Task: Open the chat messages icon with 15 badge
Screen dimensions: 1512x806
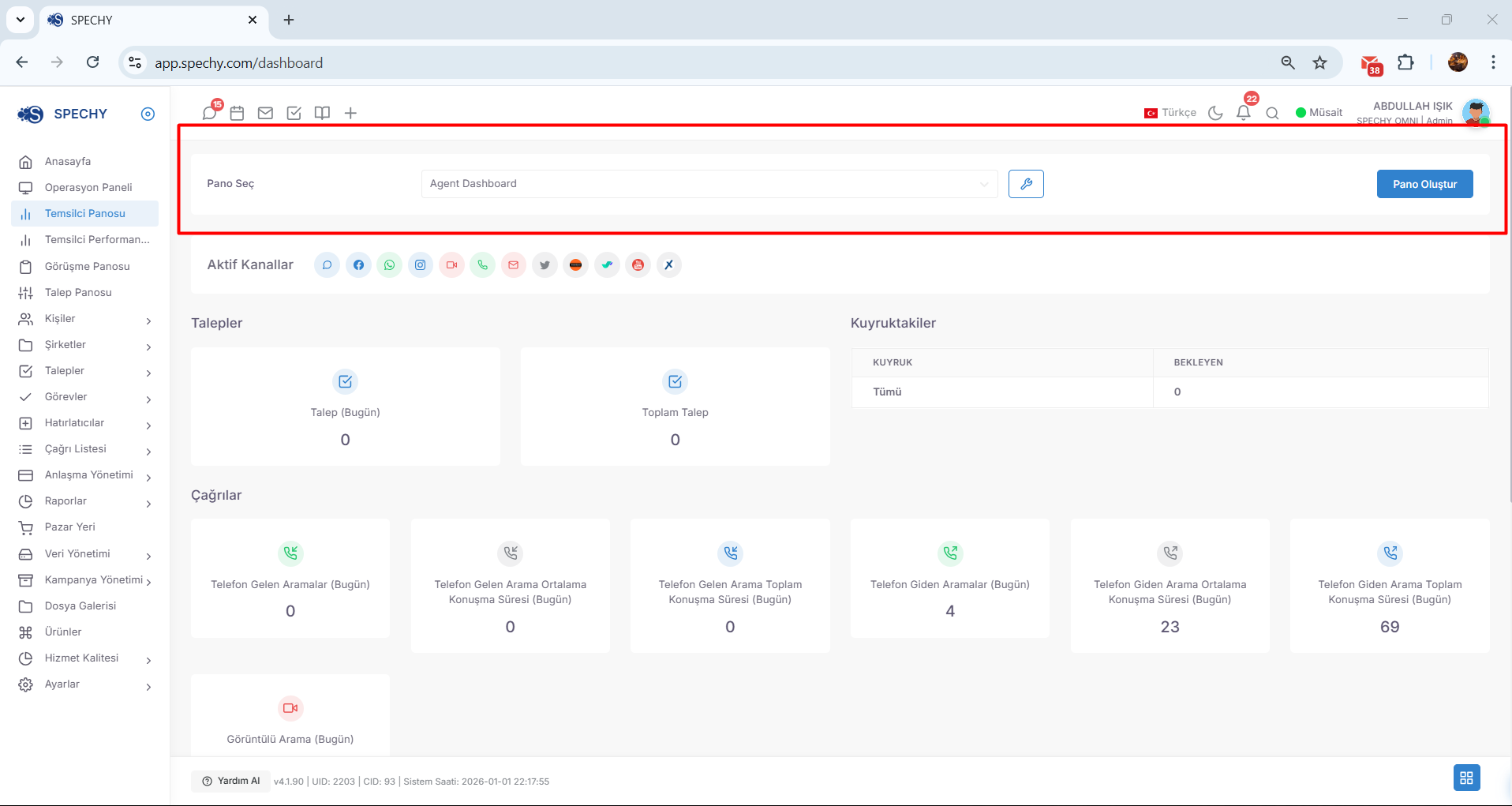Action: point(210,112)
